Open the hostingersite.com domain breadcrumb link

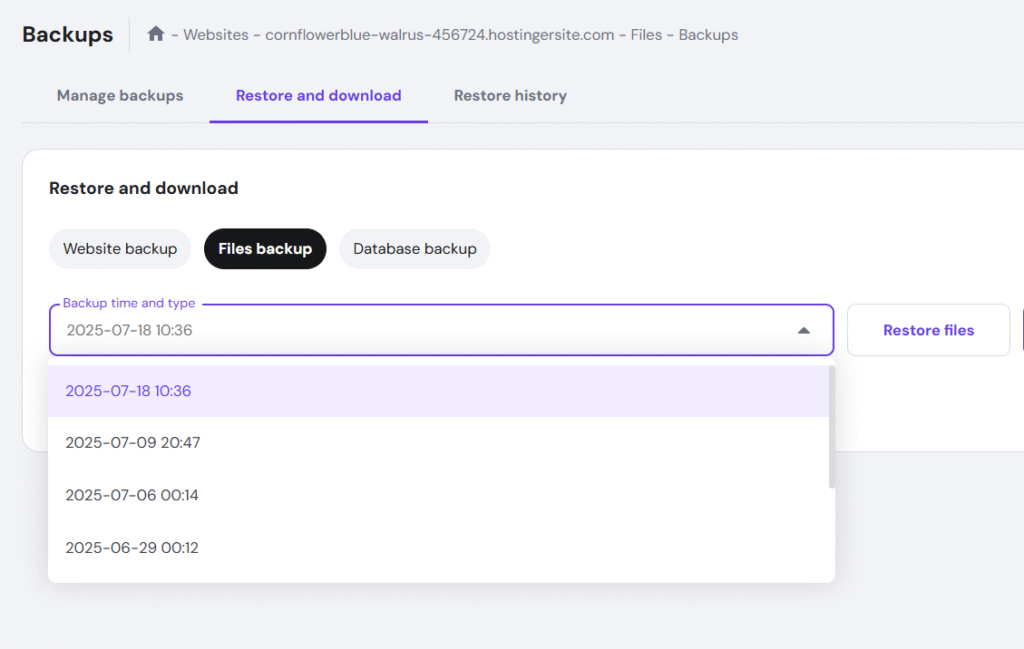439,35
